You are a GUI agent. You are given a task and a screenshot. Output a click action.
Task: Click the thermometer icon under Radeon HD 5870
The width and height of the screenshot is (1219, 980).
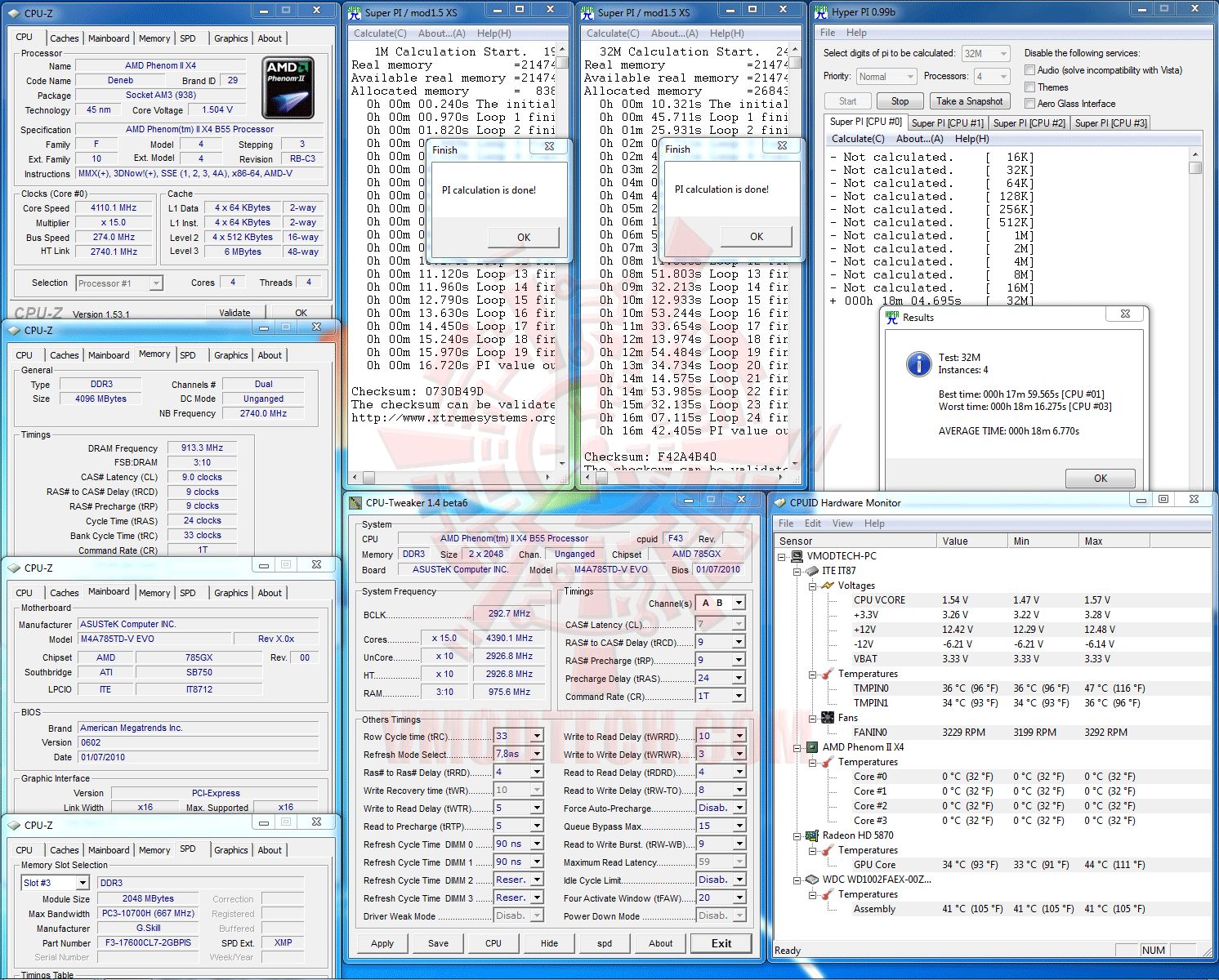(x=828, y=850)
